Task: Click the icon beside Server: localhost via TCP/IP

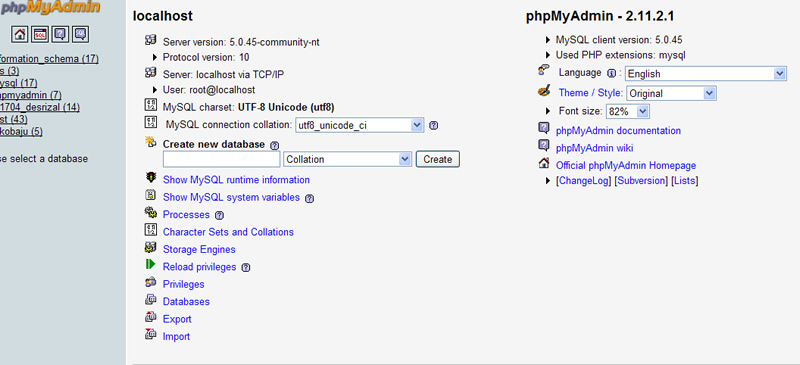Action: pos(151,73)
